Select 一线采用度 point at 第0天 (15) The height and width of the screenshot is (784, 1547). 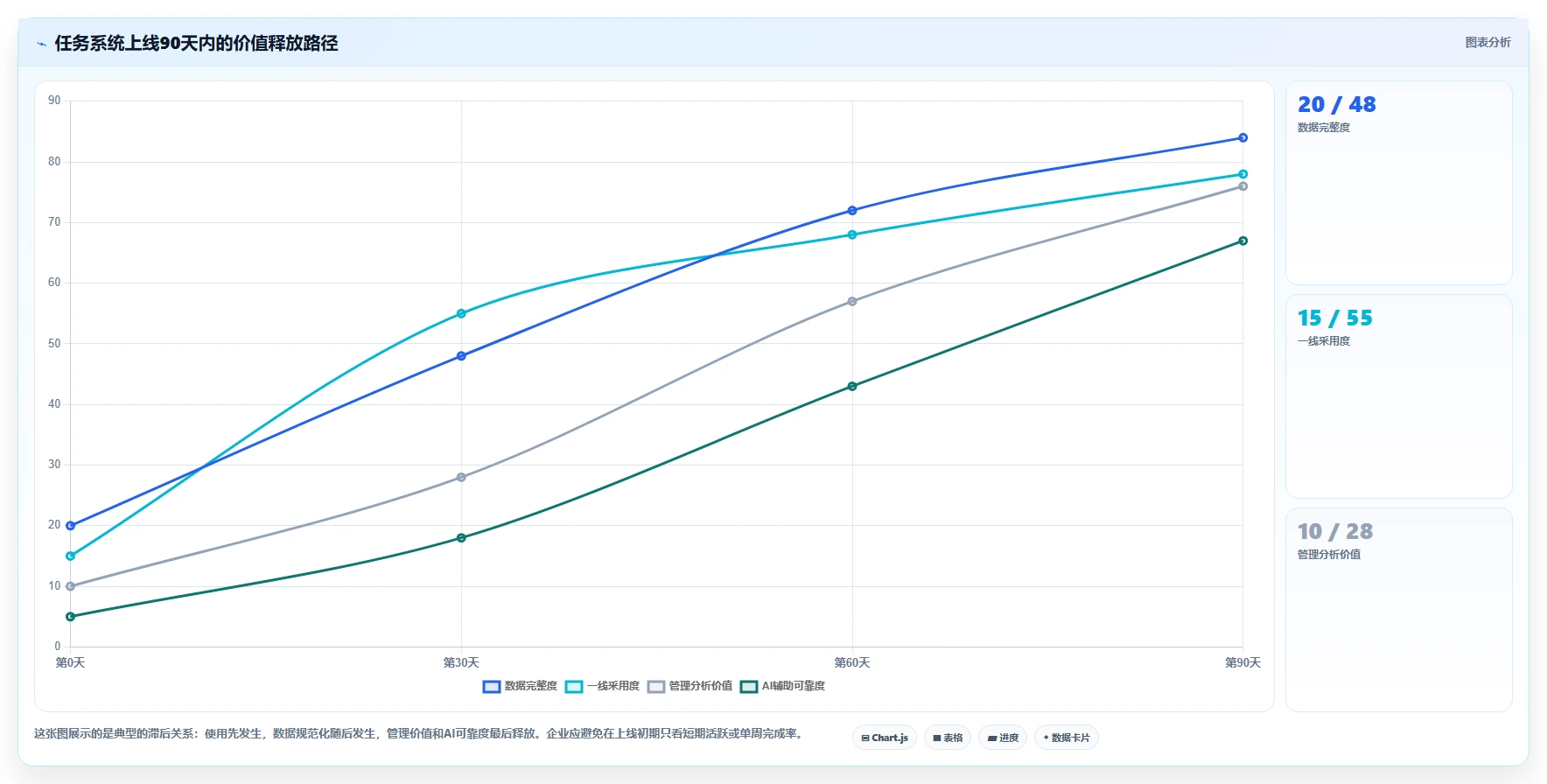click(71, 556)
